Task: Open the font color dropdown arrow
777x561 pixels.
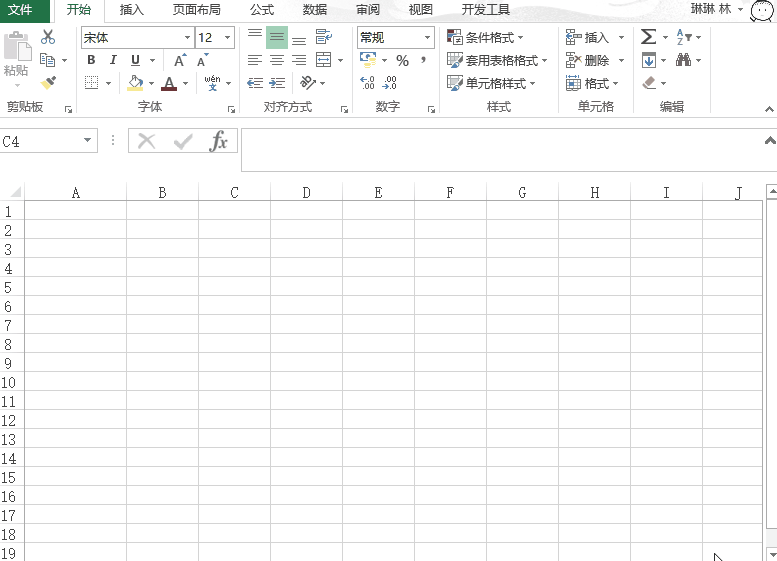Action: [186, 83]
